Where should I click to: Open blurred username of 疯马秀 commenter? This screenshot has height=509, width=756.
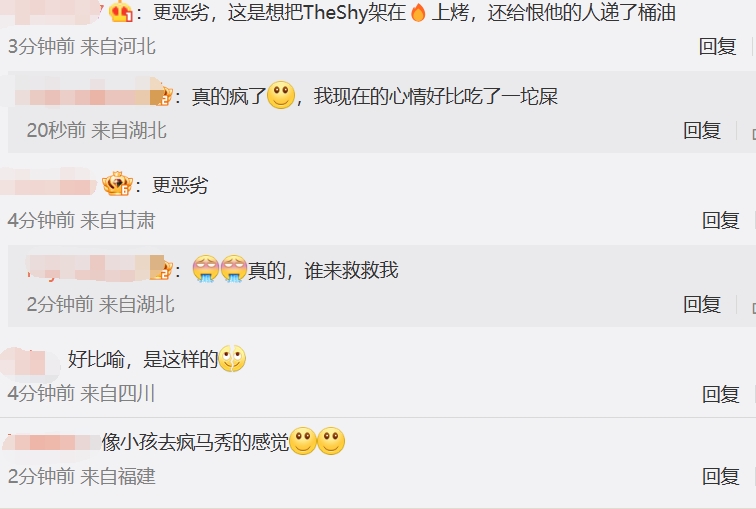[52, 442]
